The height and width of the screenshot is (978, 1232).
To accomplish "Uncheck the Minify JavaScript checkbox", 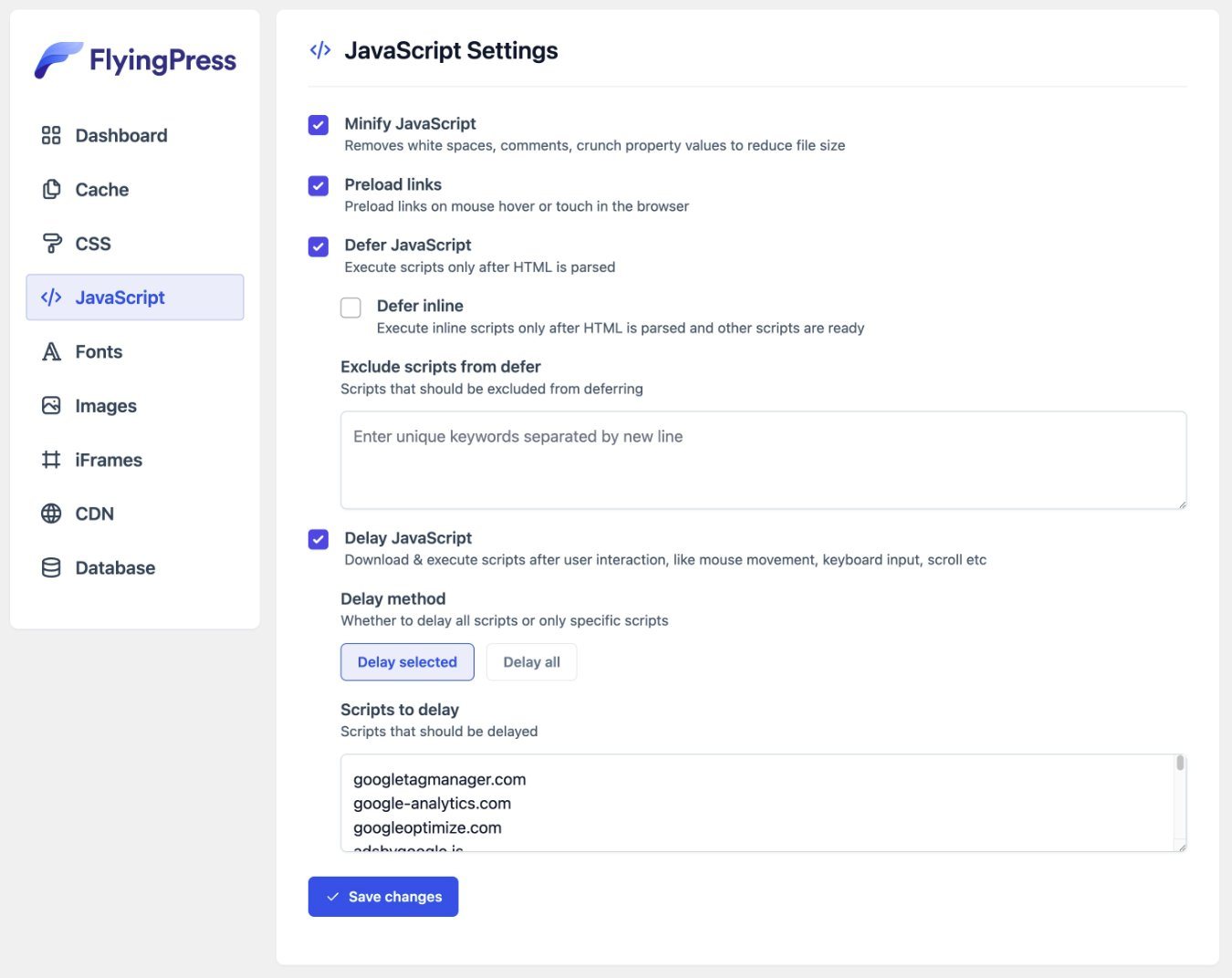I will click(x=318, y=125).
